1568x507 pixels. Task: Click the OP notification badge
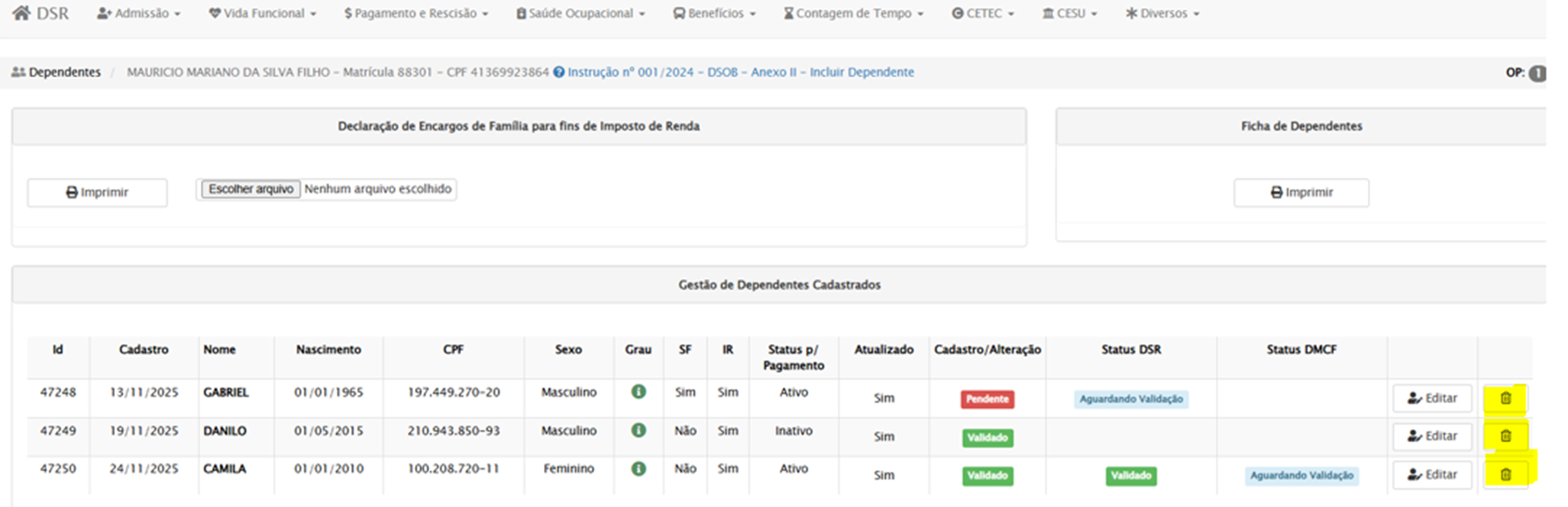tap(1536, 73)
